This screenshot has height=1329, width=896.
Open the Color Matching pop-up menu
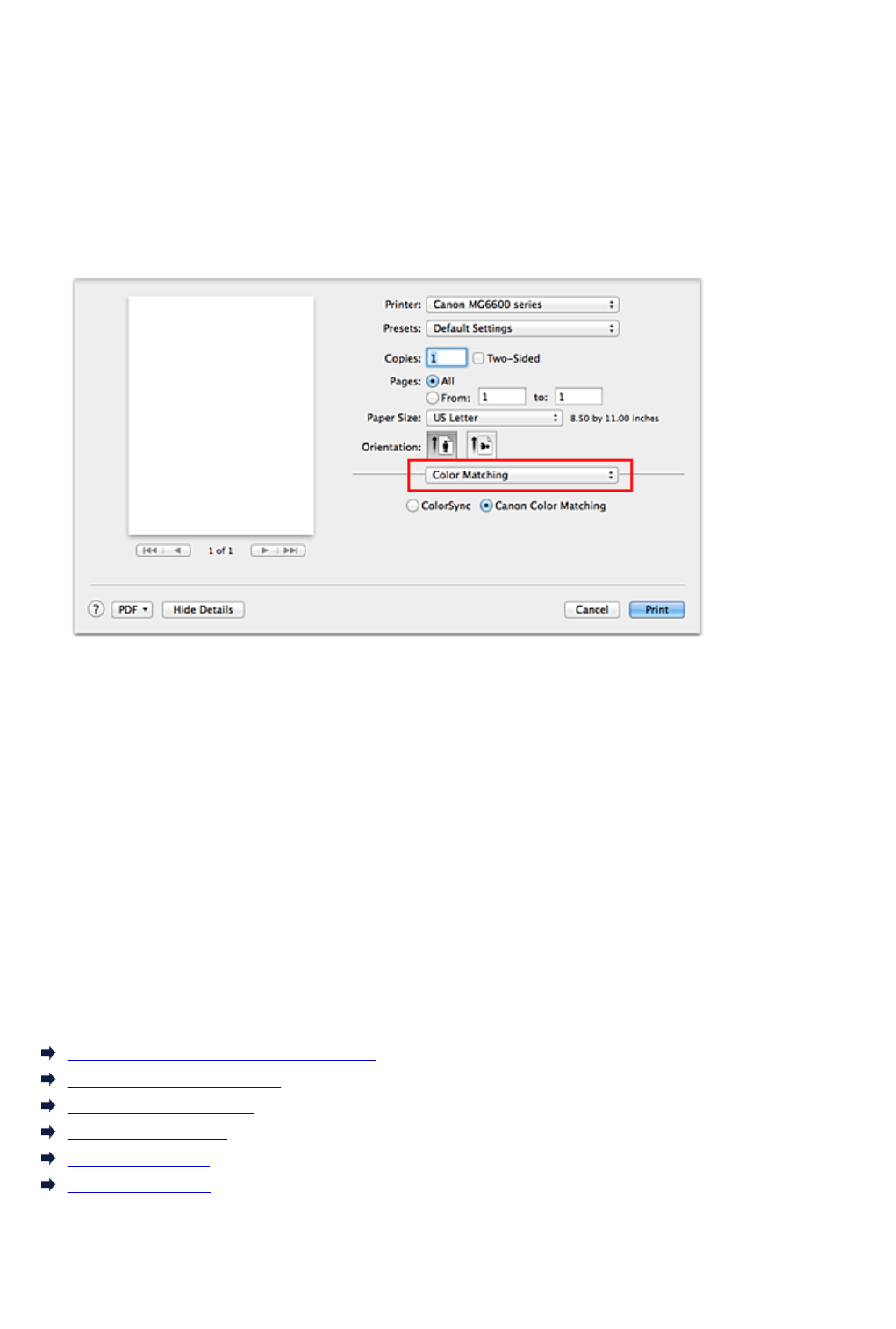tap(521, 475)
